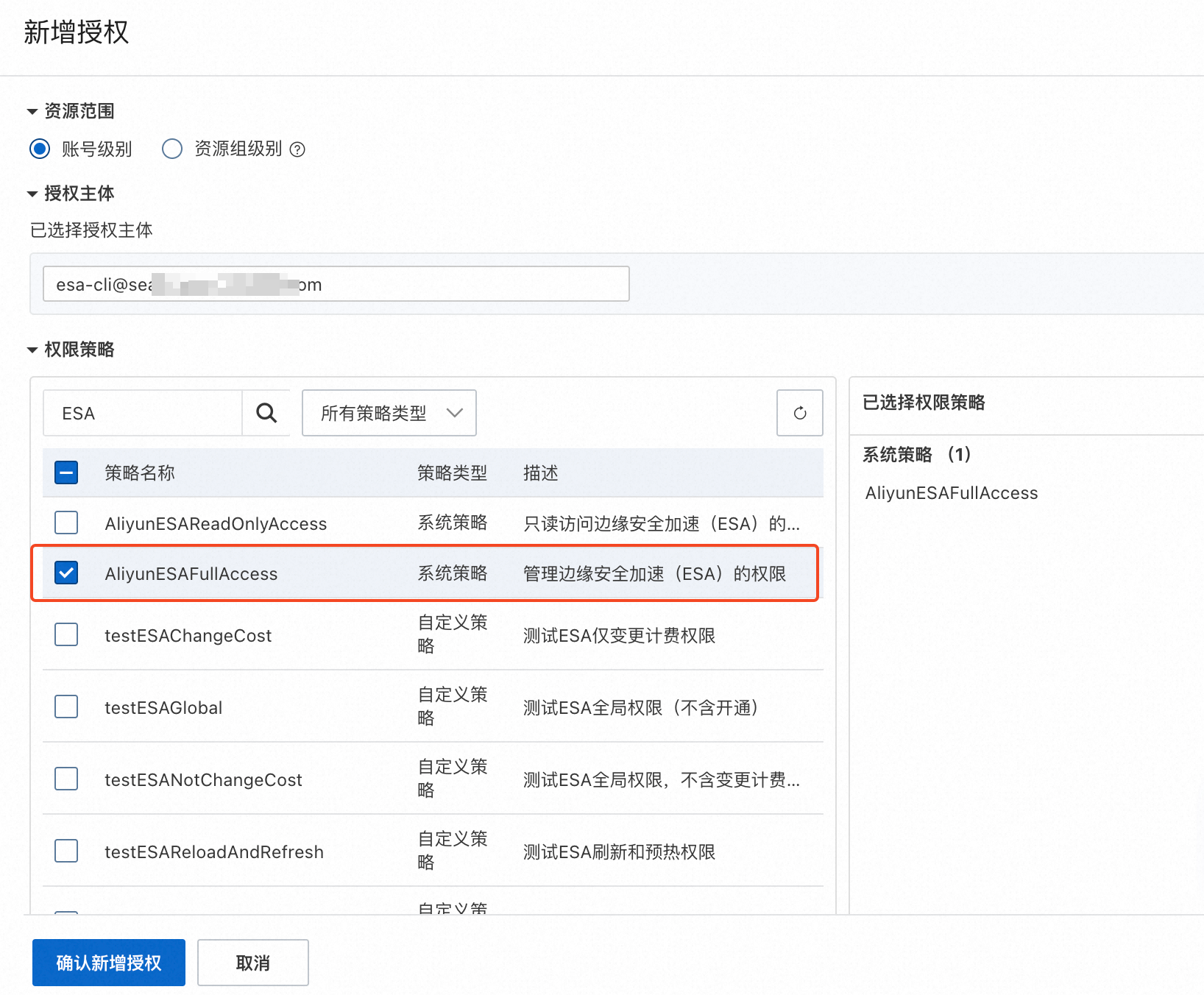Click the refresh policy list icon

point(800,413)
